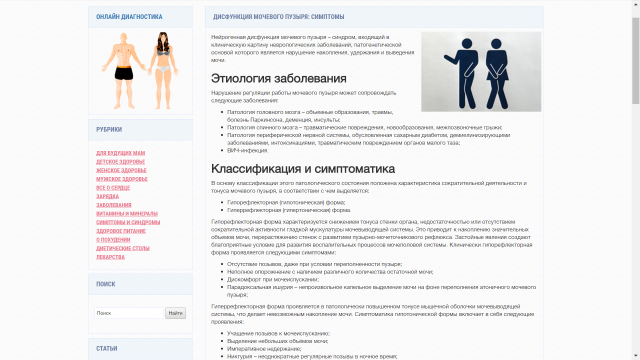The height and width of the screenshot is (360, 640).
Task: Click the male body figure in online diagnostics
Action: (x=124, y=71)
